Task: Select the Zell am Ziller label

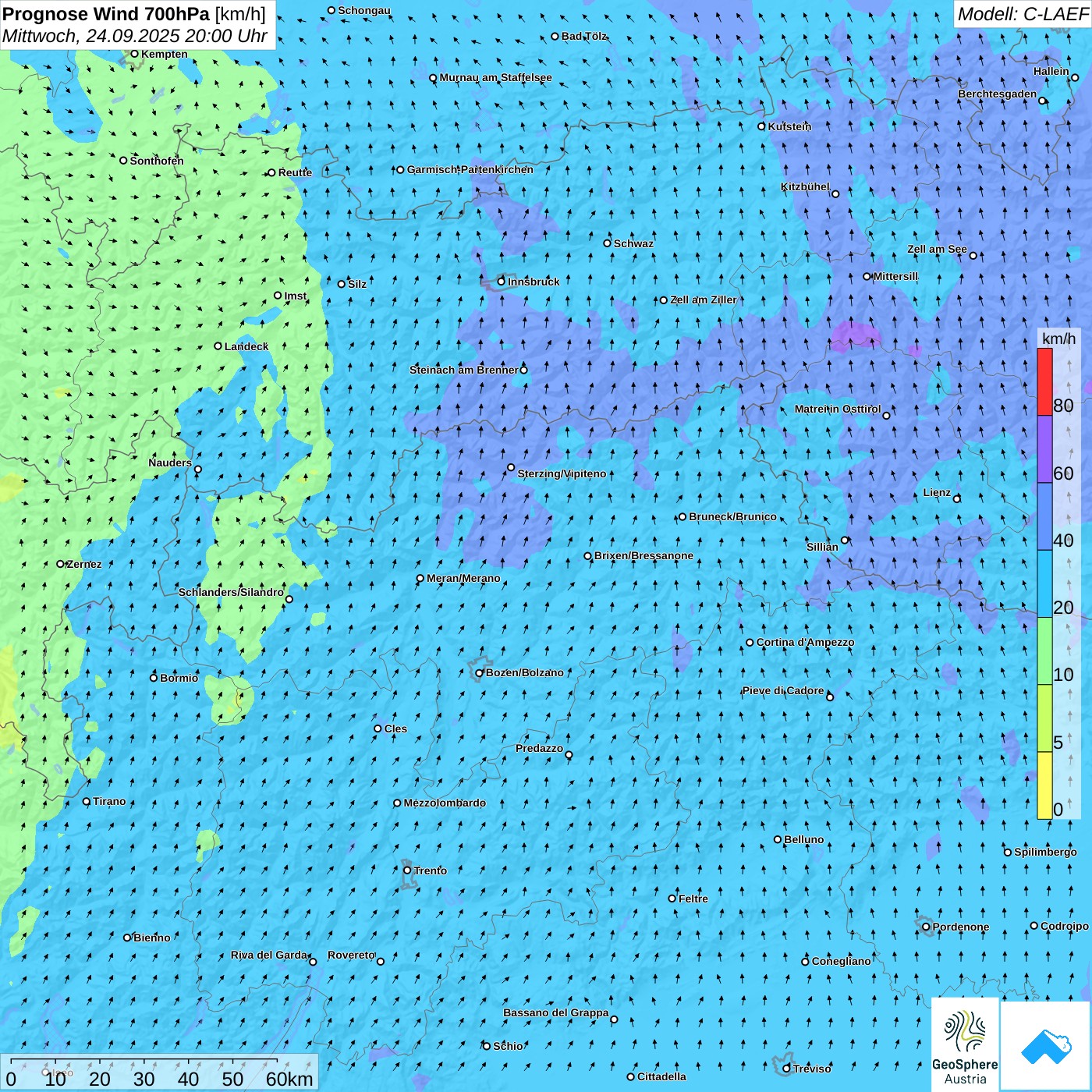Action: click(703, 300)
